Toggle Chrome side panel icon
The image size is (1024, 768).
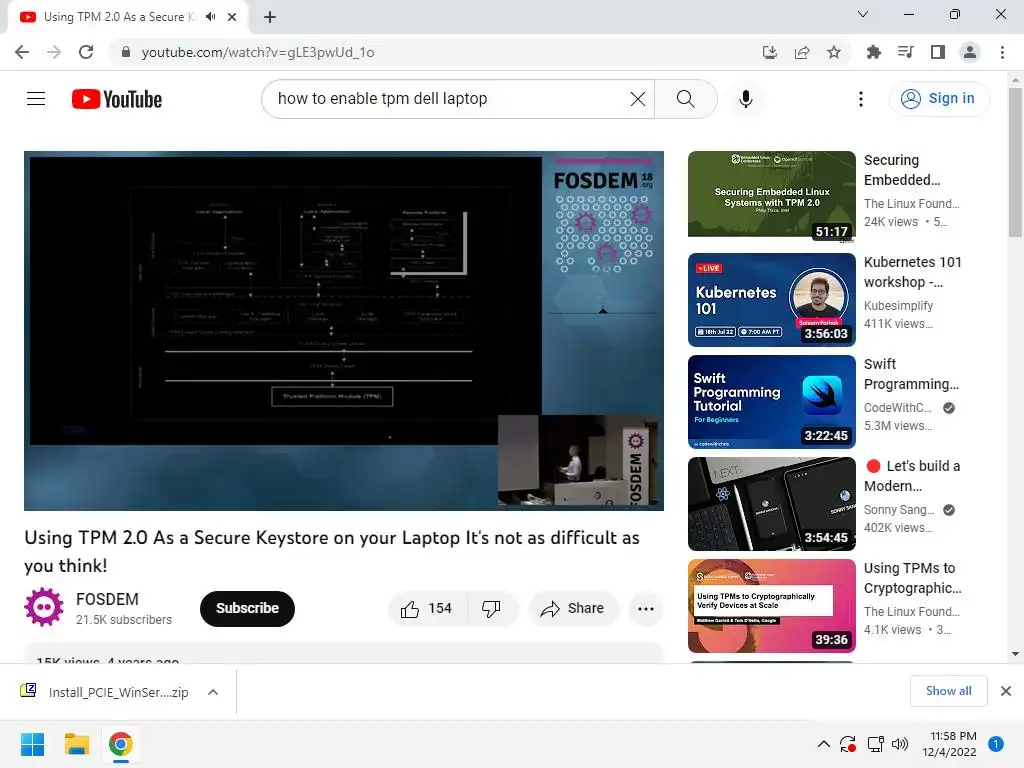pos(938,52)
